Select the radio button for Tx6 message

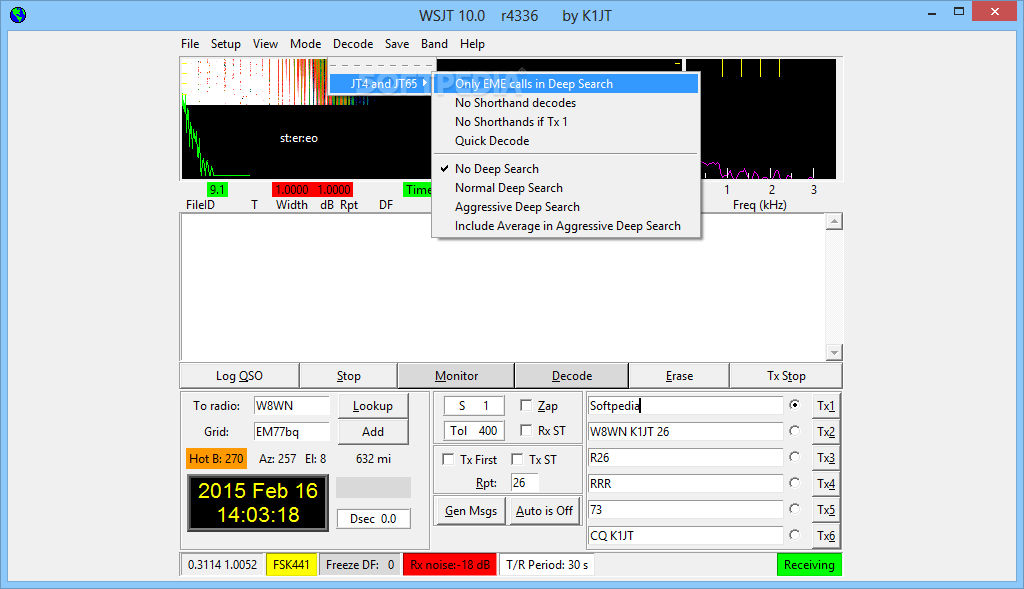794,534
